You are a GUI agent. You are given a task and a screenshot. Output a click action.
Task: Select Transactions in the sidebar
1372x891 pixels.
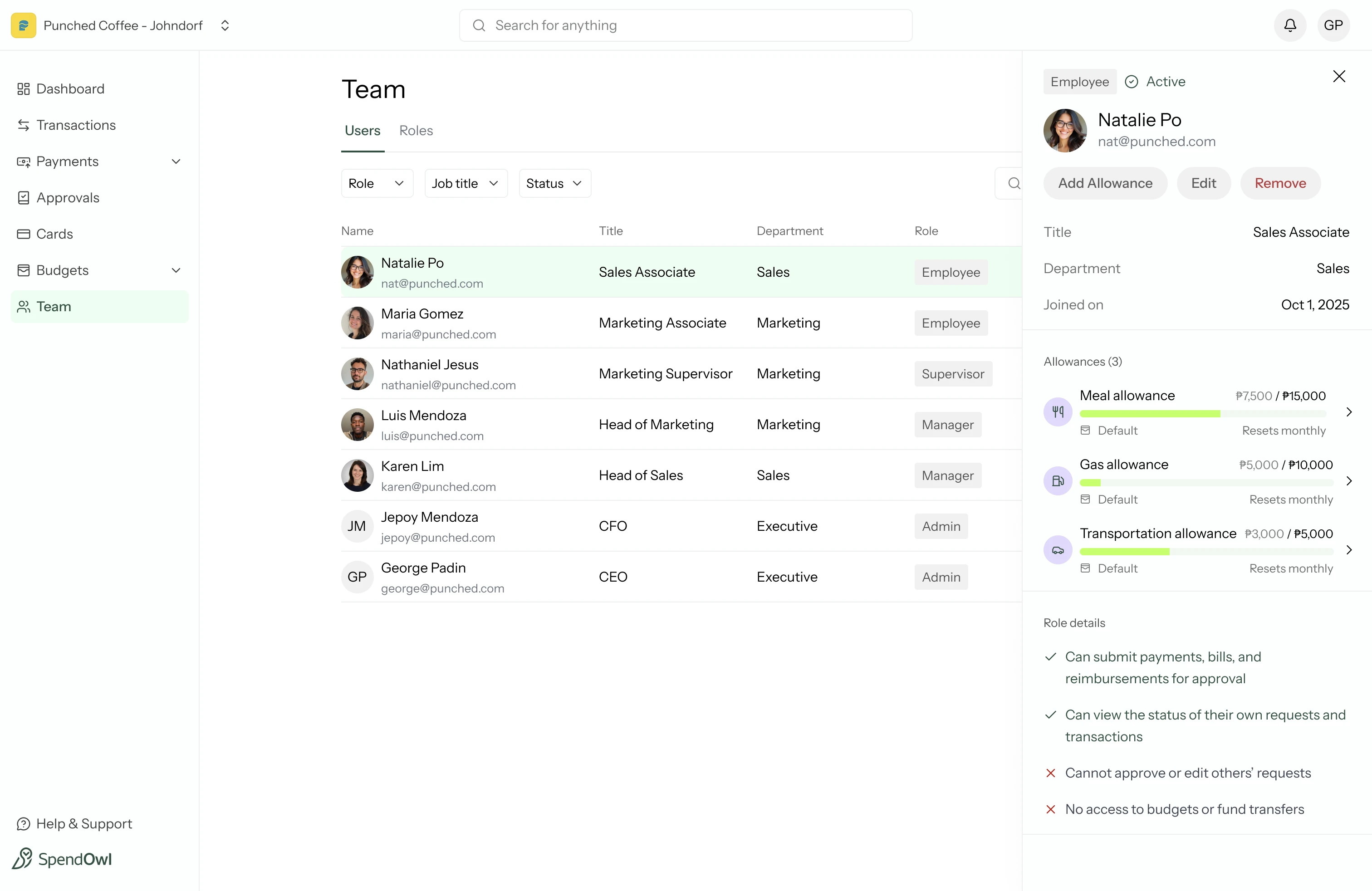click(75, 125)
